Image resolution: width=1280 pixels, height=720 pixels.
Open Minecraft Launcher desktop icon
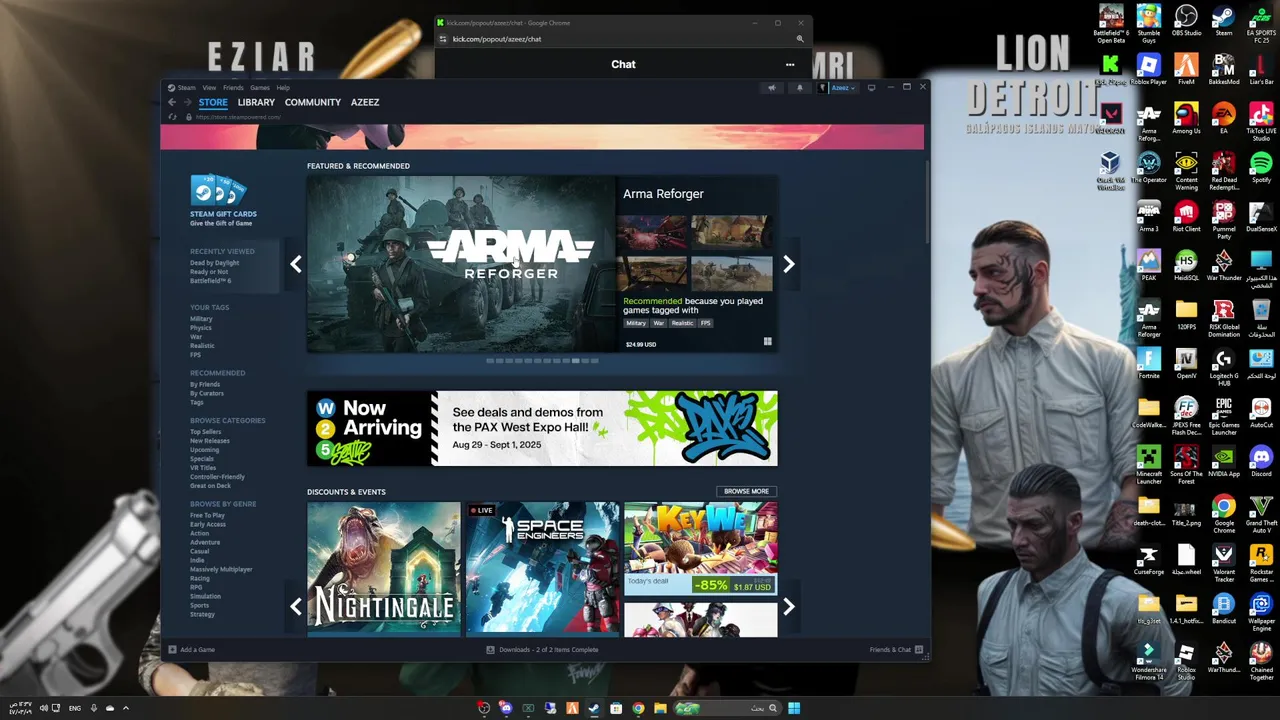[1148, 465]
